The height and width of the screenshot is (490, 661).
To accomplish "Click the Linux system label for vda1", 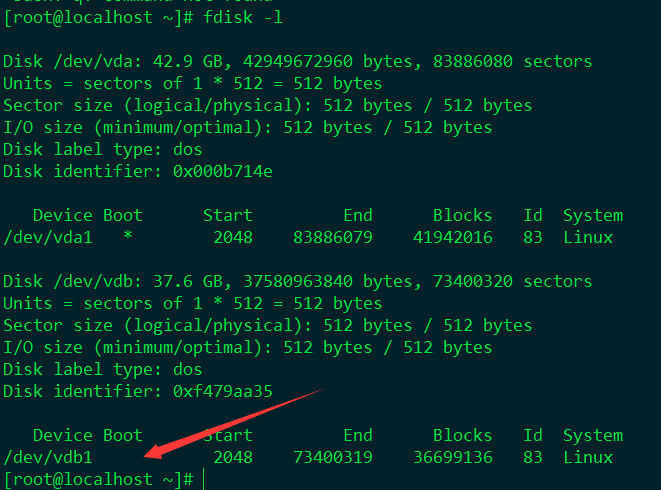I will (587, 237).
